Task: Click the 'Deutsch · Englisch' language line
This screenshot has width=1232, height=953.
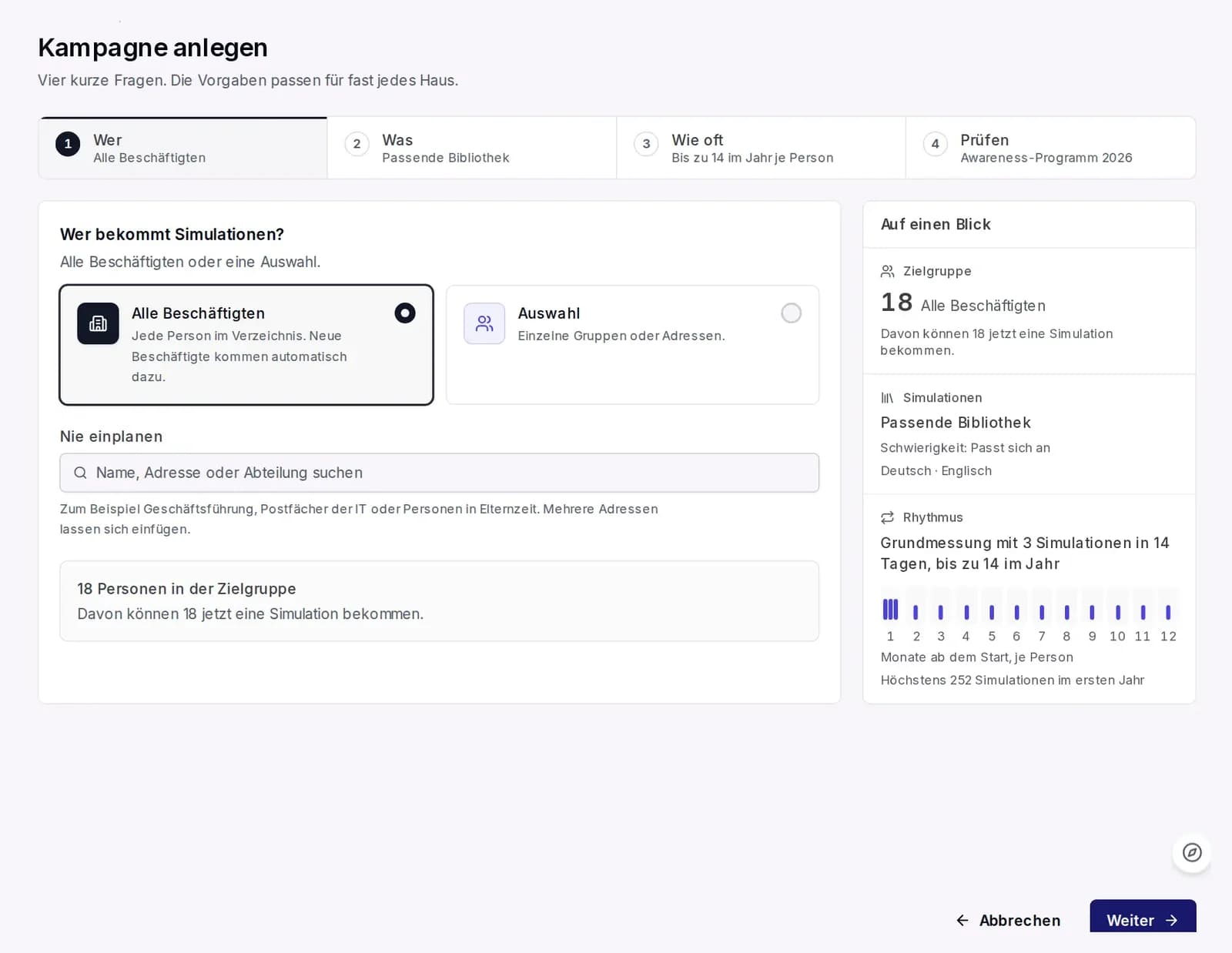Action: 936,471
